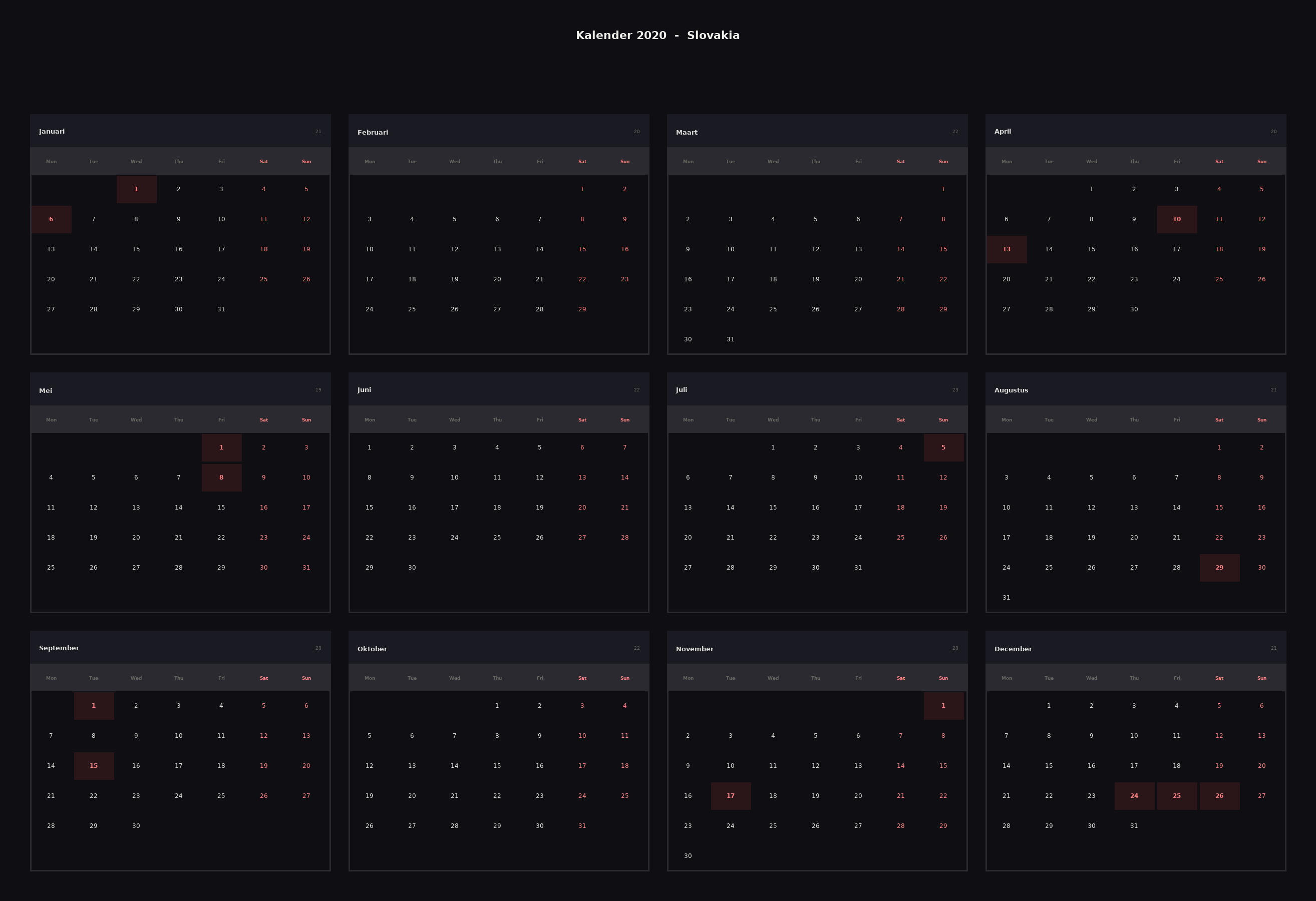Click working-days count 19 in Mei header
1316x901 pixels.
[318, 390]
